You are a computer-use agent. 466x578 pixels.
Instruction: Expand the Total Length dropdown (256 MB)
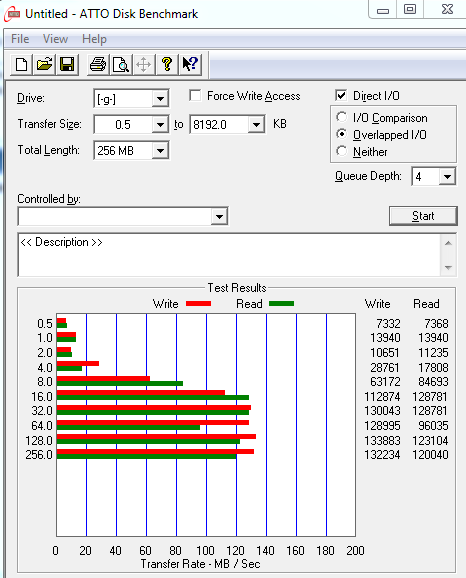160,150
